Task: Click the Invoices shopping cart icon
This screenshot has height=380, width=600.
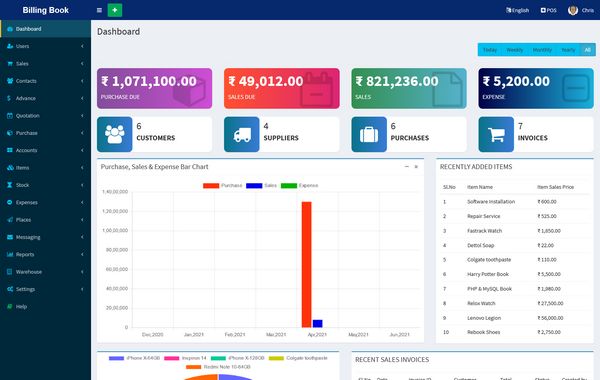Action: point(496,134)
